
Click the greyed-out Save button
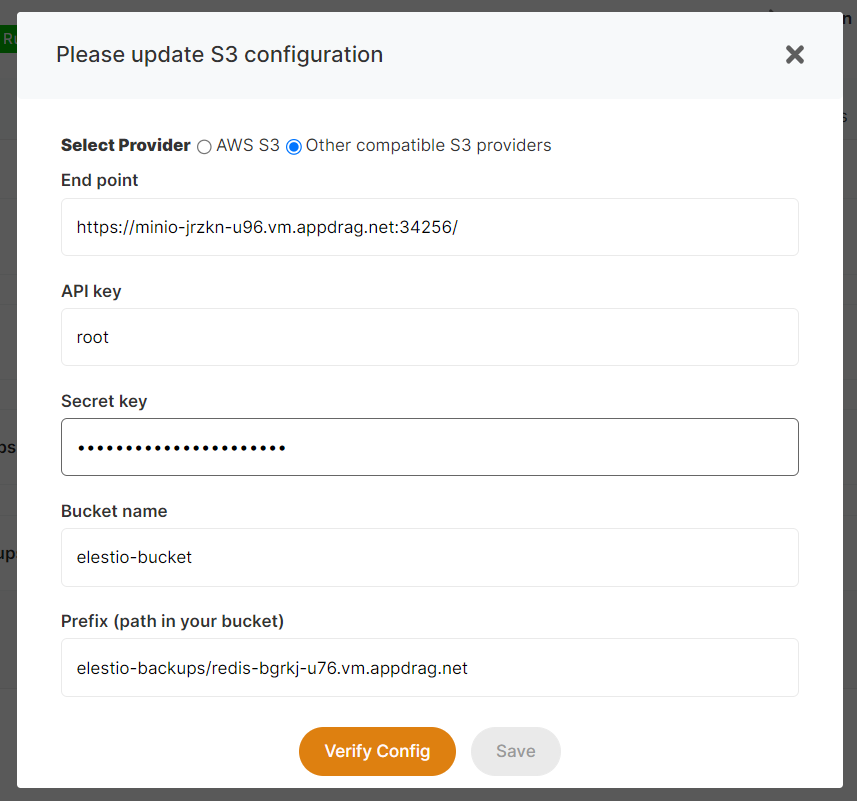pos(515,751)
